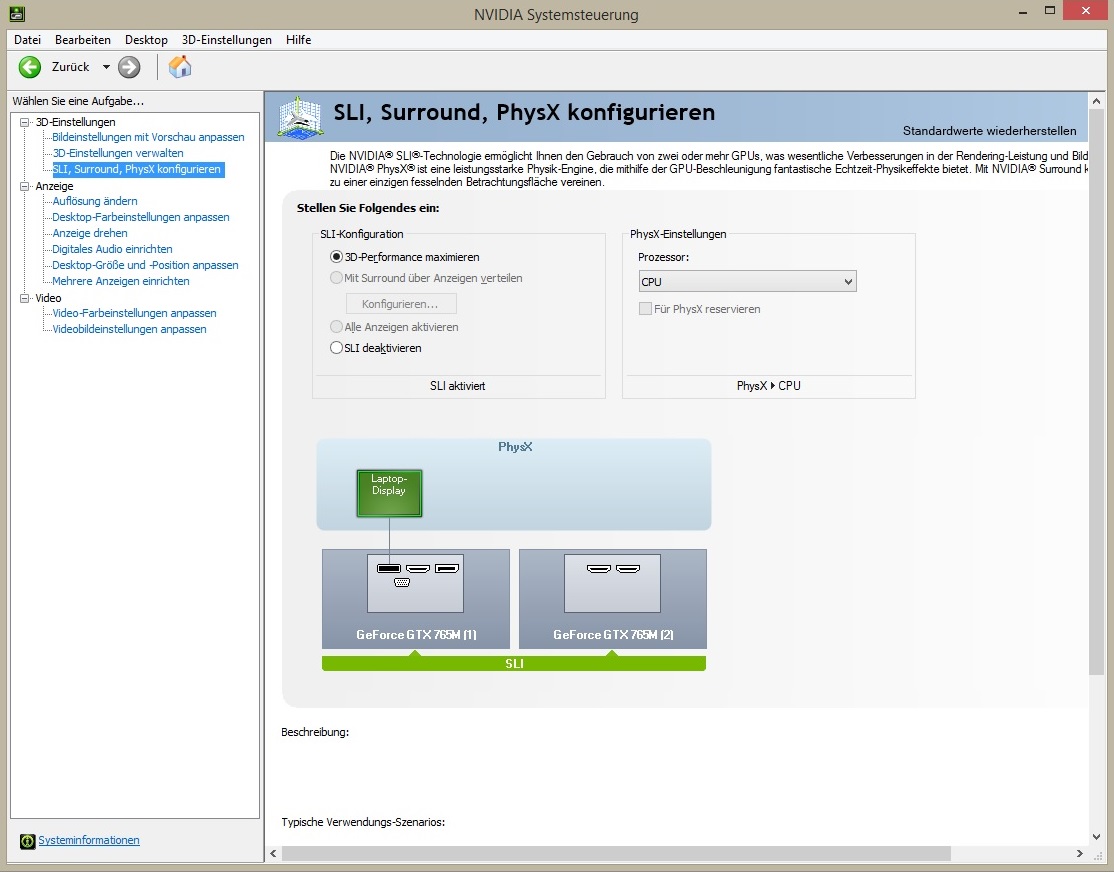Click the grey forward arrow icon
The image size is (1114, 872).
coord(129,67)
